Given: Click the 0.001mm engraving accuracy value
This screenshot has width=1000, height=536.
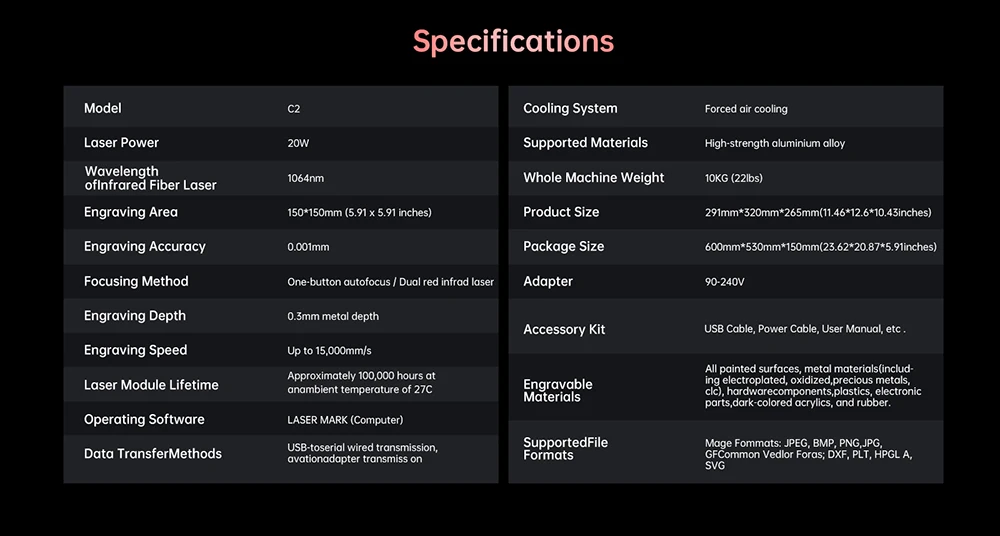Looking at the screenshot, I should click(x=308, y=247).
